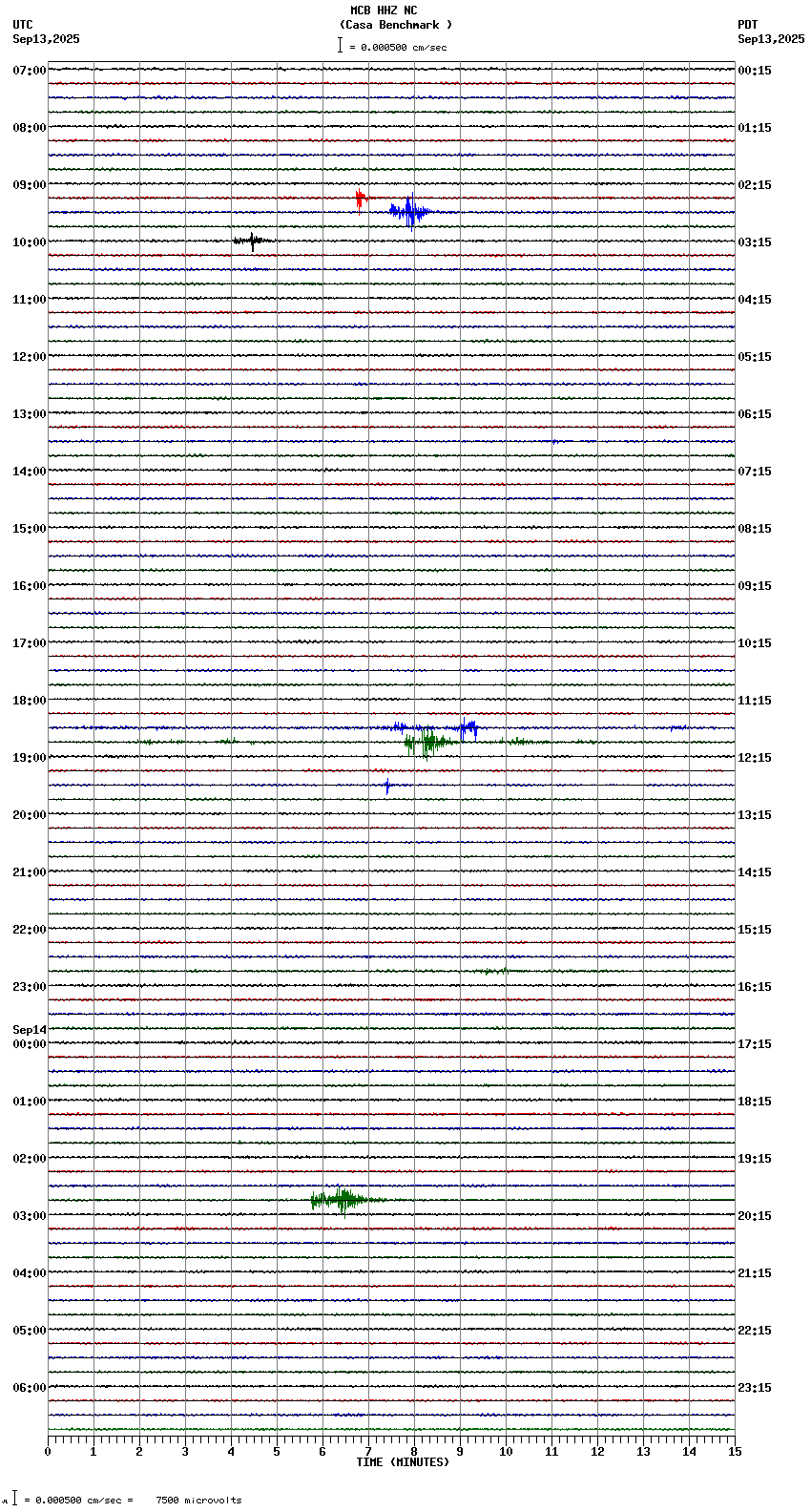Click the black seismic event near 10:00
This screenshot has height=1512, width=811.
pyautogui.click(x=253, y=241)
